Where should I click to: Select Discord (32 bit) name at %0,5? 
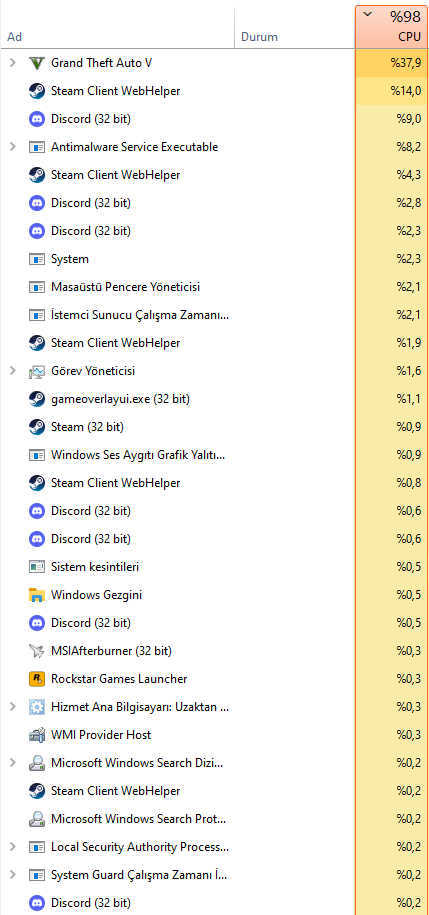tap(90, 623)
